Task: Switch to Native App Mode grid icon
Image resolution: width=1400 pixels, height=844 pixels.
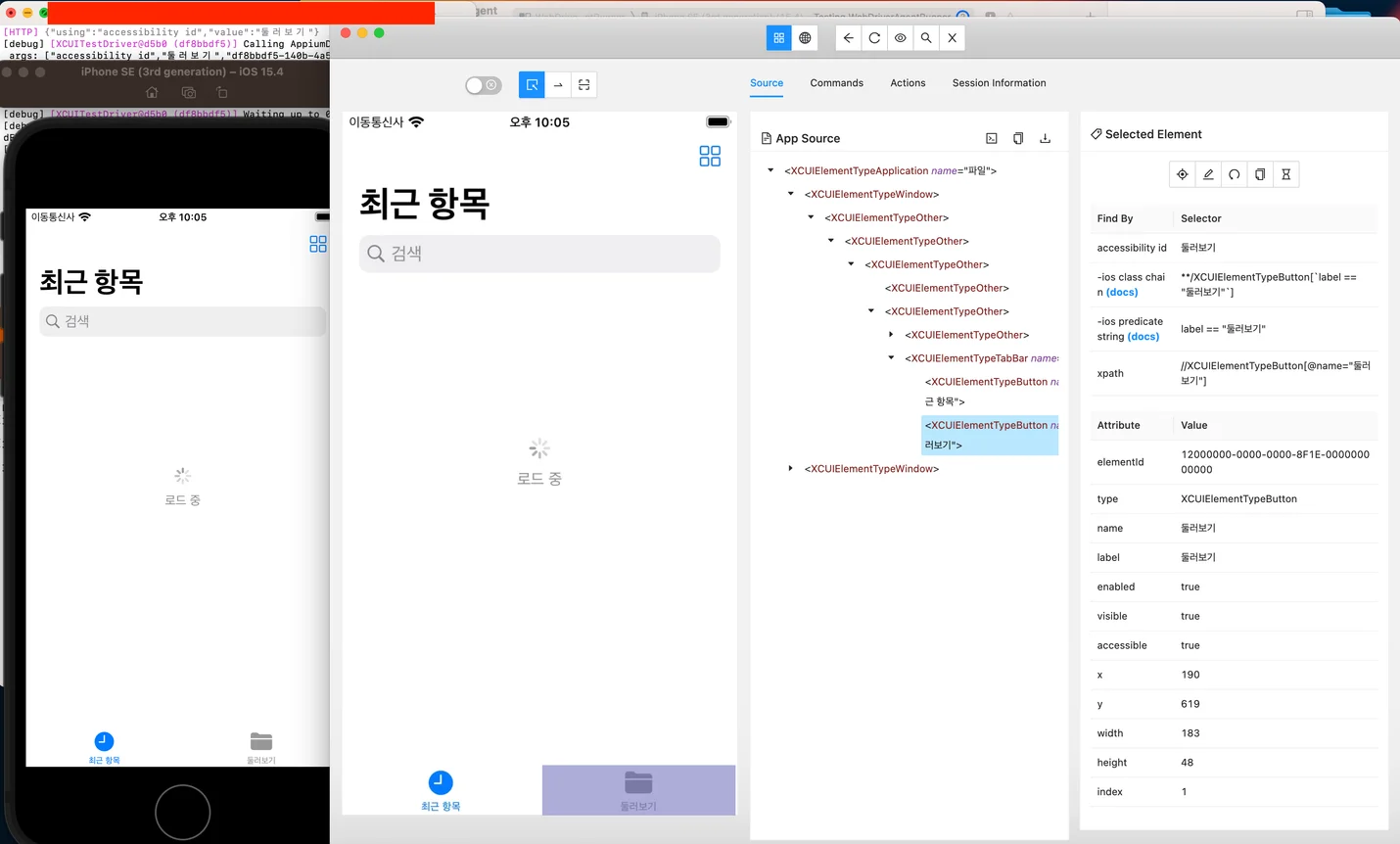Action: pos(779,38)
